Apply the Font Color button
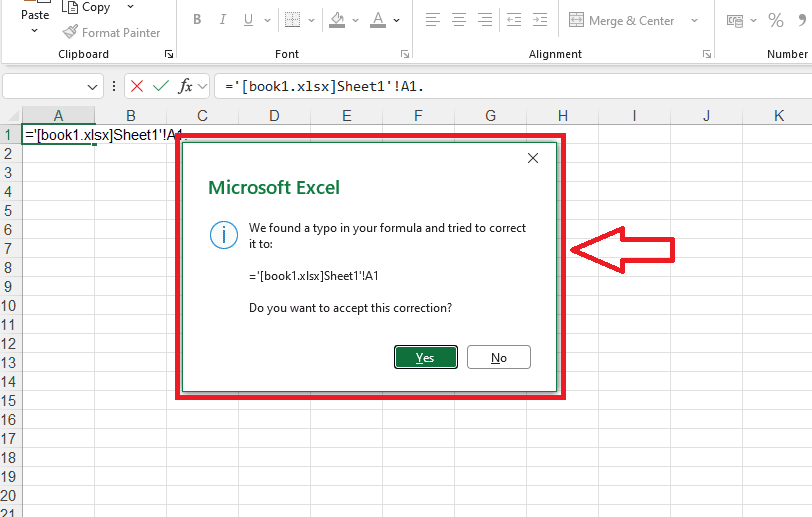The width and height of the screenshot is (812, 517). tap(378, 20)
